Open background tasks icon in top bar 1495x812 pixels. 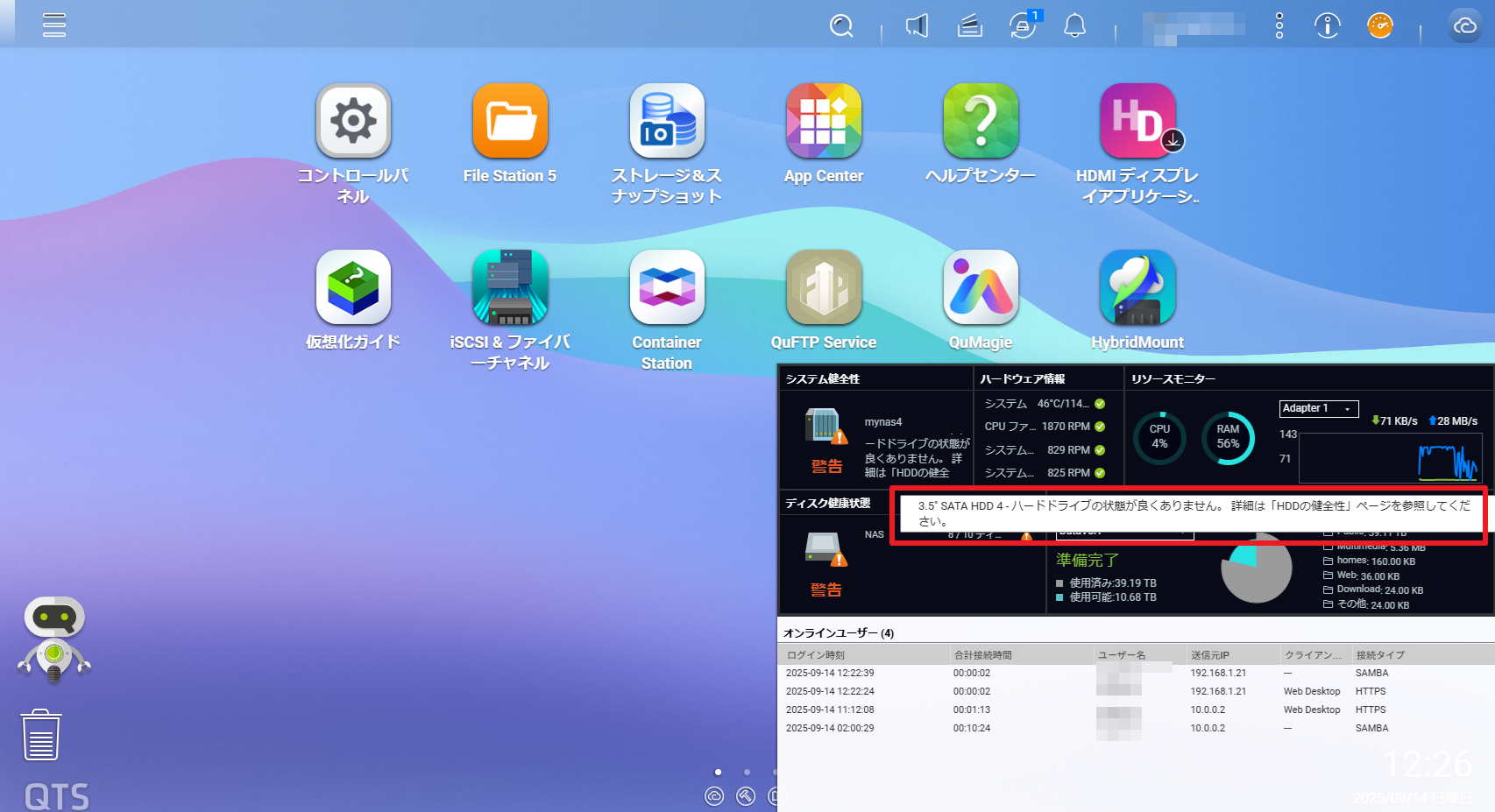(969, 26)
